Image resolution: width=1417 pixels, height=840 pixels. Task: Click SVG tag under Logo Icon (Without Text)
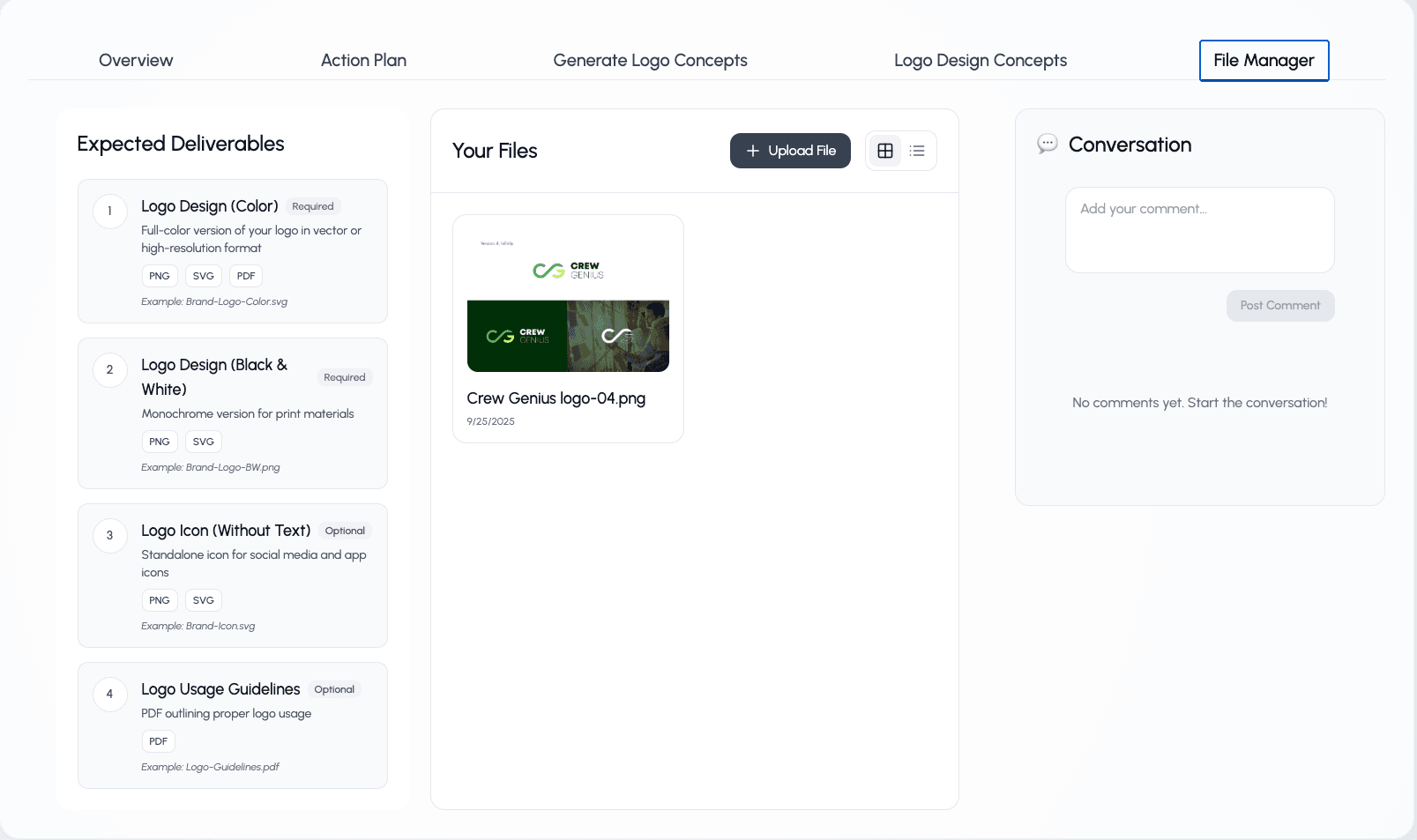tap(204, 600)
